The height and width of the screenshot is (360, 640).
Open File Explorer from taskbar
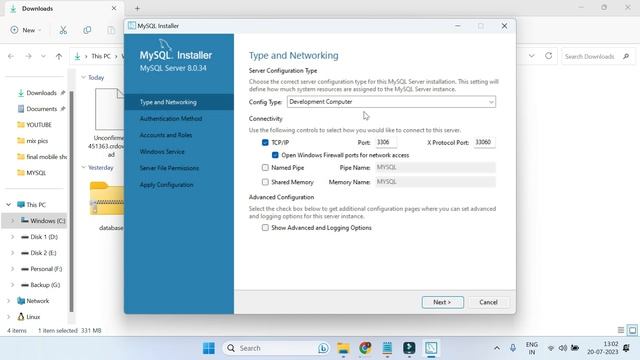coord(343,348)
